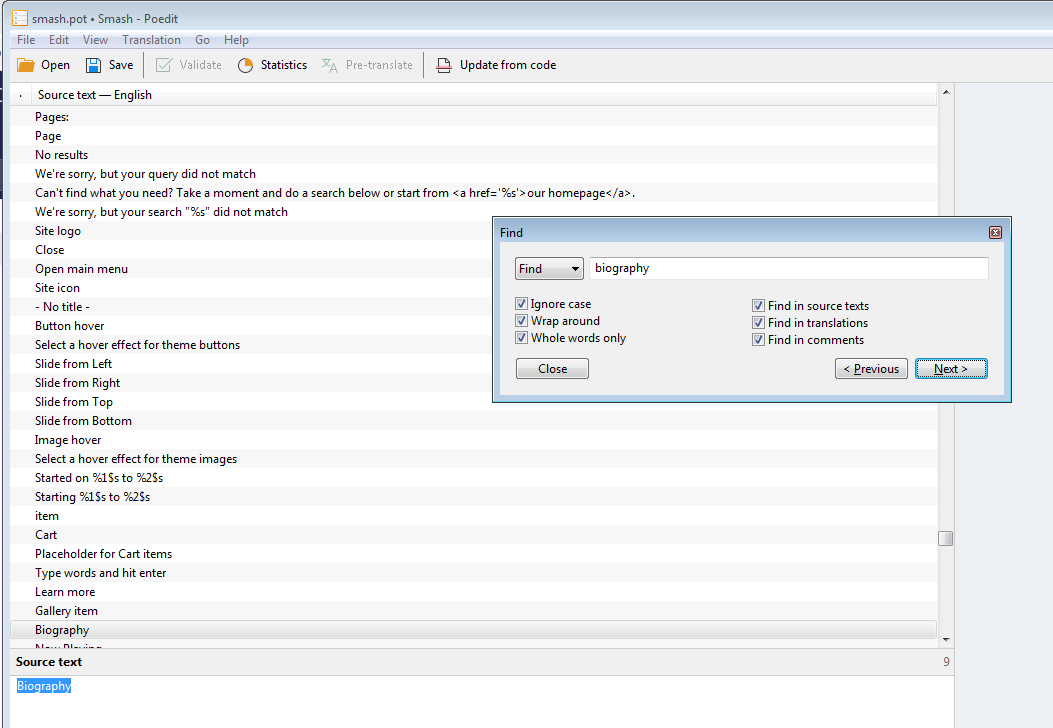1053x728 pixels.
Task: Toggle Find in source texts checkbox
Action: point(758,306)
